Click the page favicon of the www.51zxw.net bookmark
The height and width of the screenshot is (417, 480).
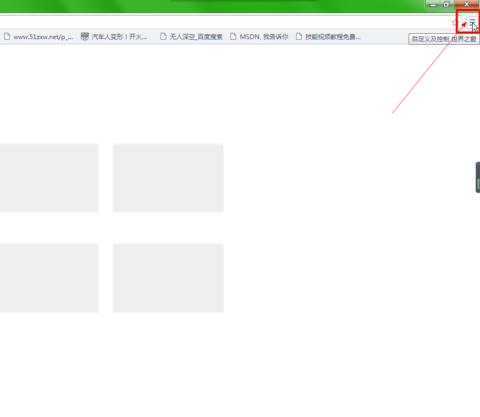7,37
